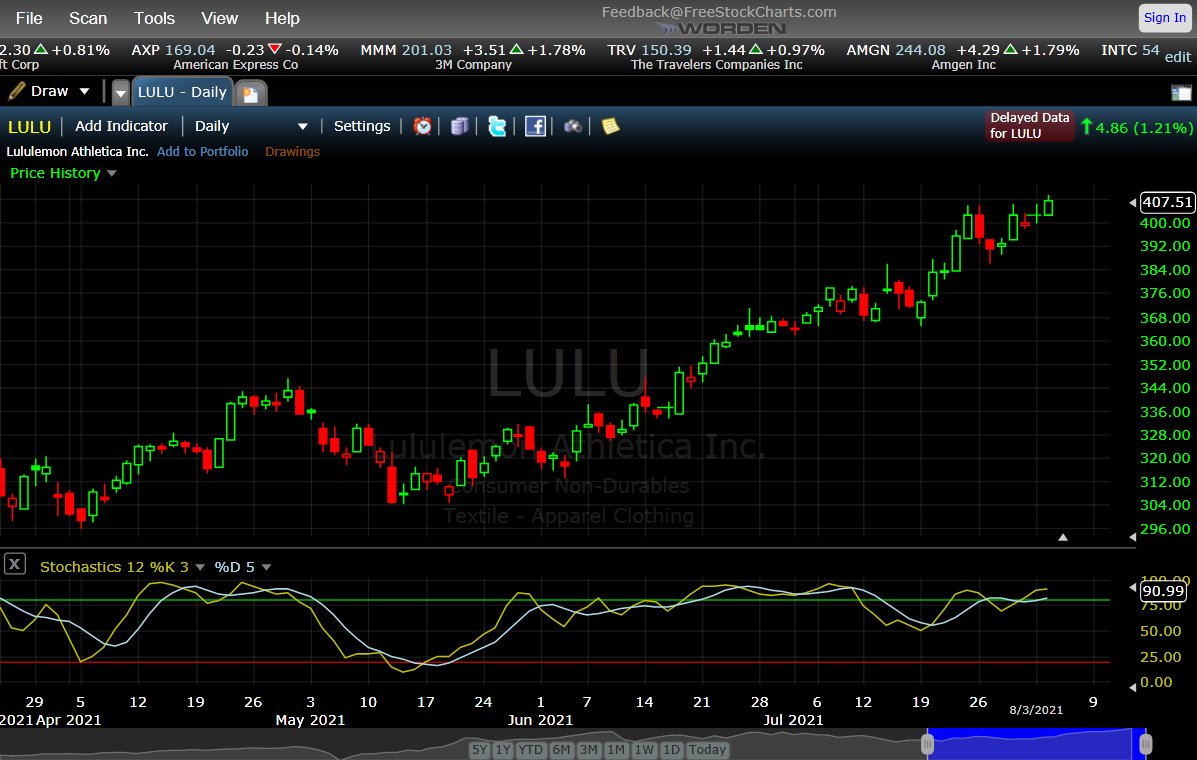Click the Lululemon Athletica Inc. company name
1197x760 pixels.
pyautogui.click(x=77, y=152)
